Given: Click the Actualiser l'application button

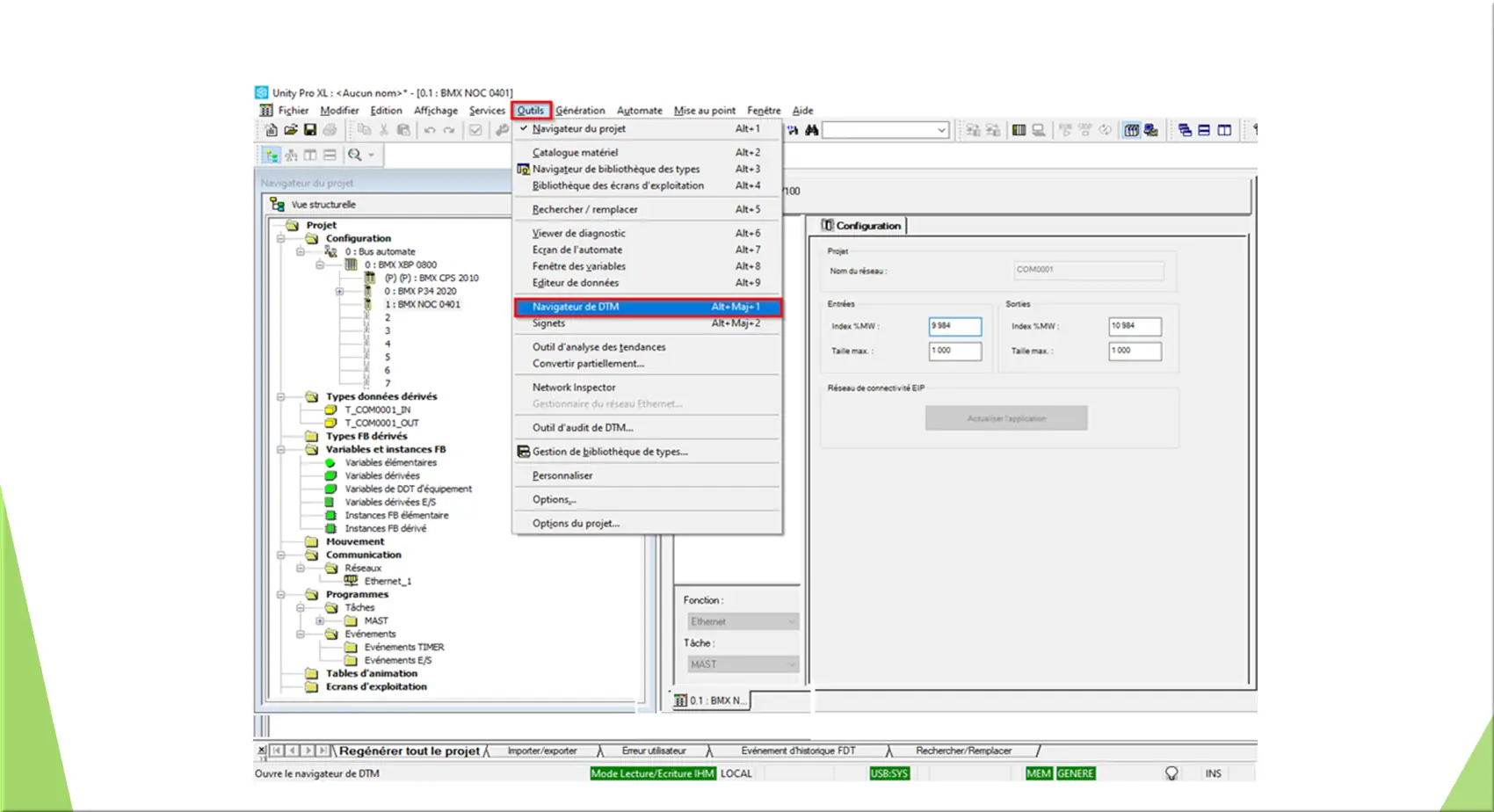Looking at the screenshot, I should (x=1006, y=418).
